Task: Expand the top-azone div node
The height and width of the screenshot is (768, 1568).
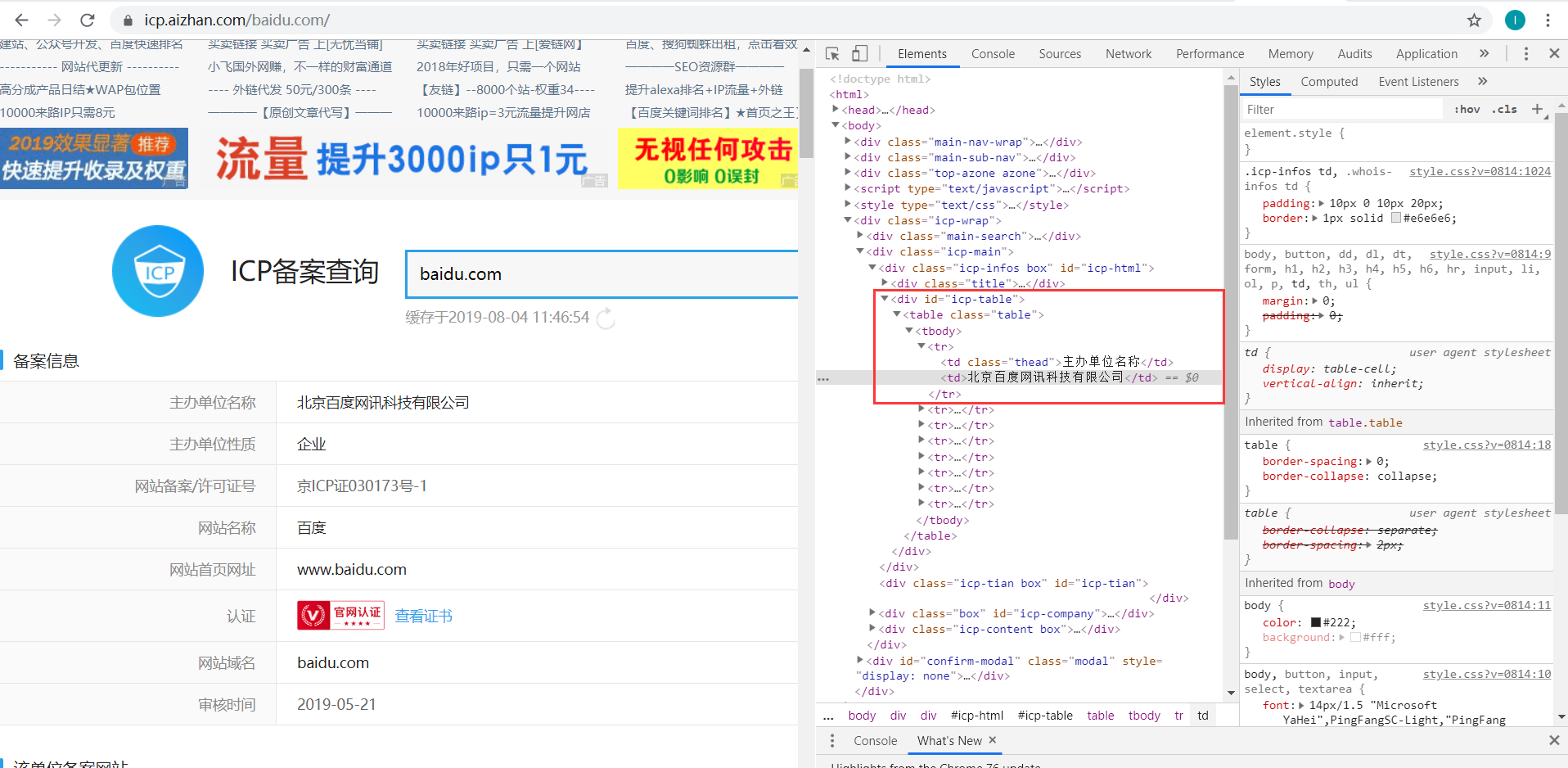Action: pos(848,173)
